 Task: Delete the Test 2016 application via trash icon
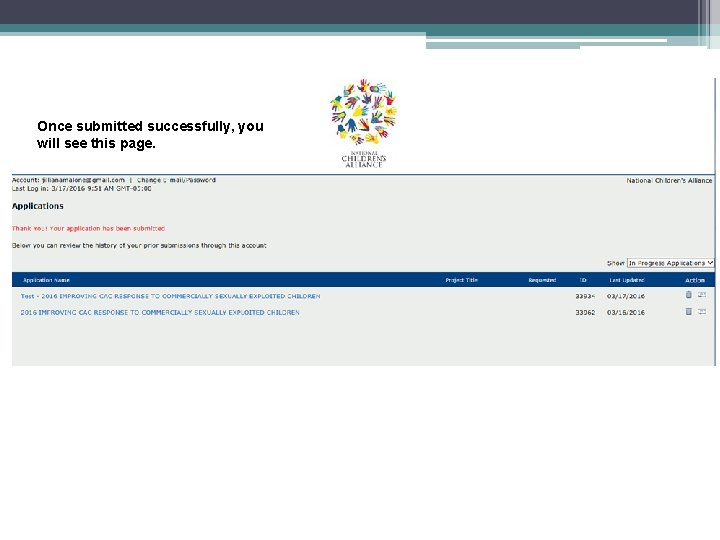click(x=688, y=295)
